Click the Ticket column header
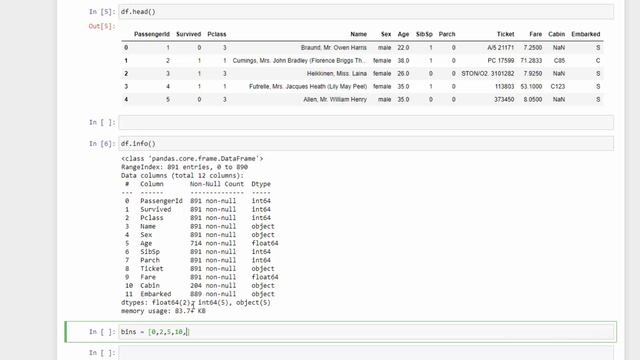The image size is (640, 360). coord(505,34)
